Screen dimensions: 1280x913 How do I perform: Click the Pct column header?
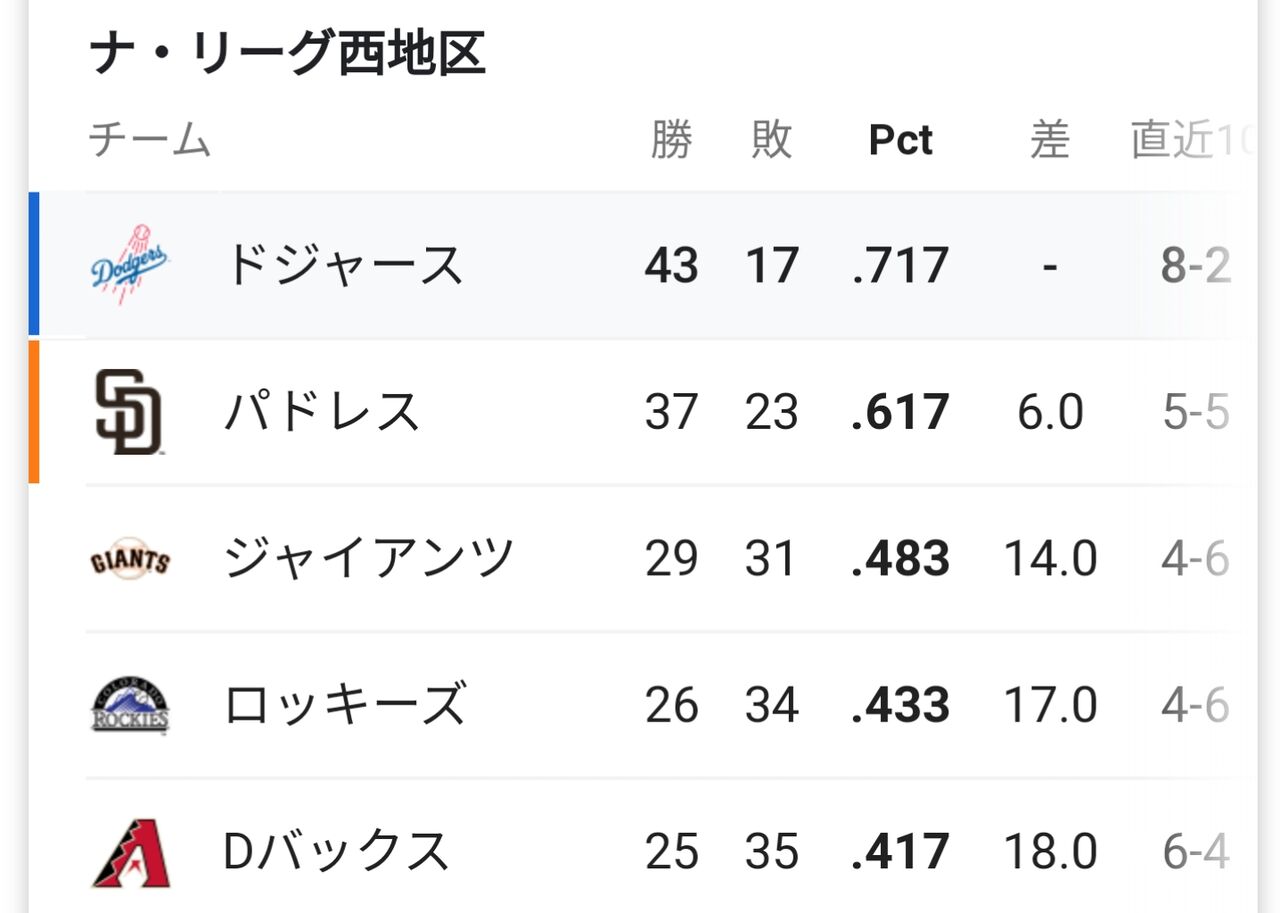(x=900, y=140)
